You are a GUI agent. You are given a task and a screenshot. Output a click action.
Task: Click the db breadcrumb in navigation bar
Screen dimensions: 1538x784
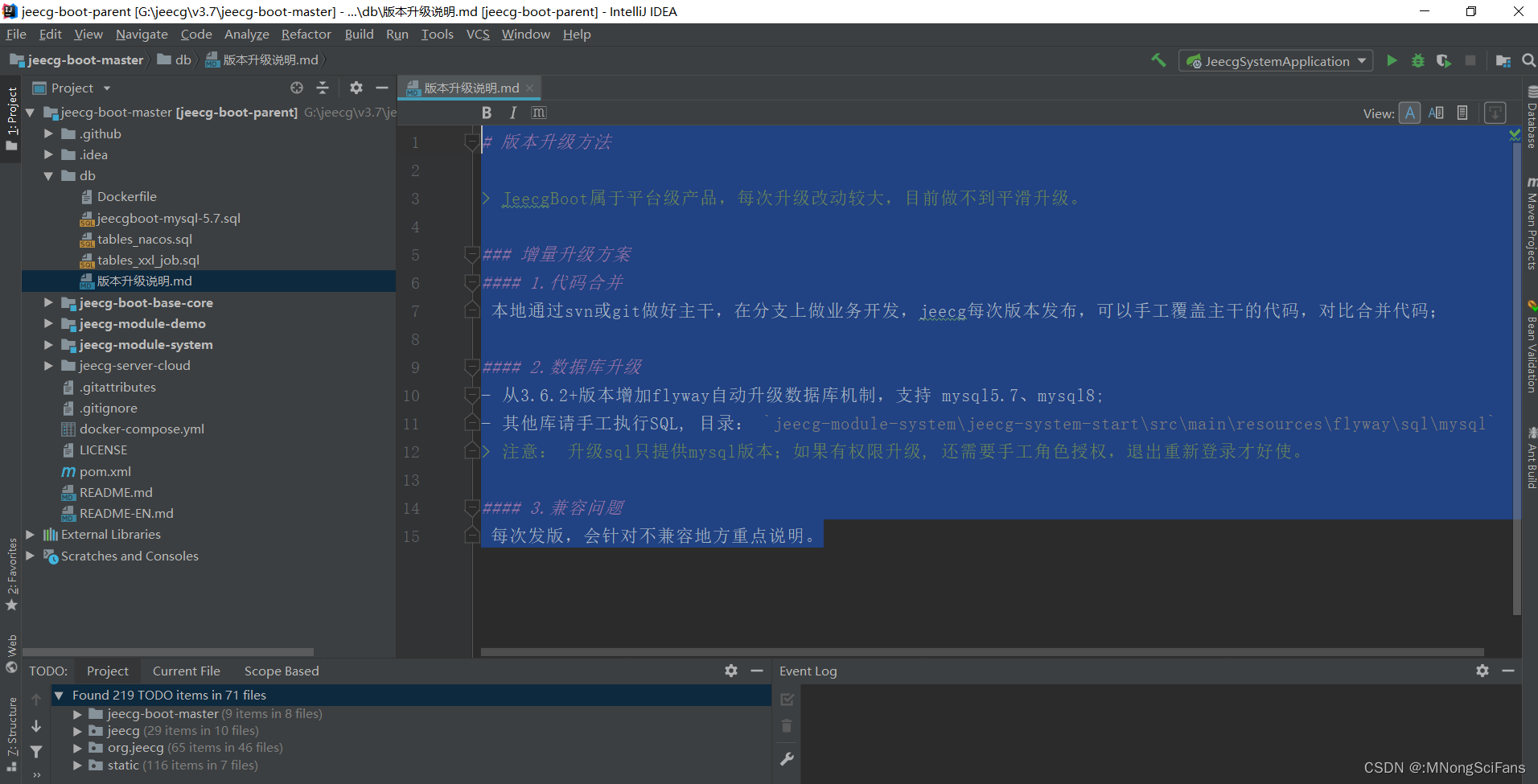(x=175, y=60)
